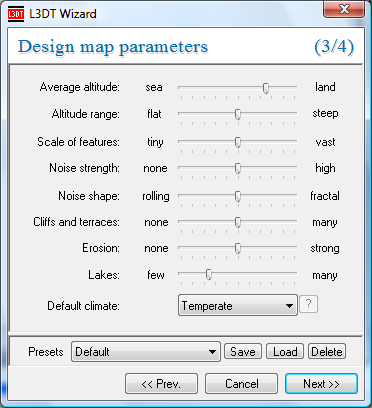The width and height of the screenshot is (372, 408).
Task: Click the 'Altitude range:' label
Action: point(86,114)
